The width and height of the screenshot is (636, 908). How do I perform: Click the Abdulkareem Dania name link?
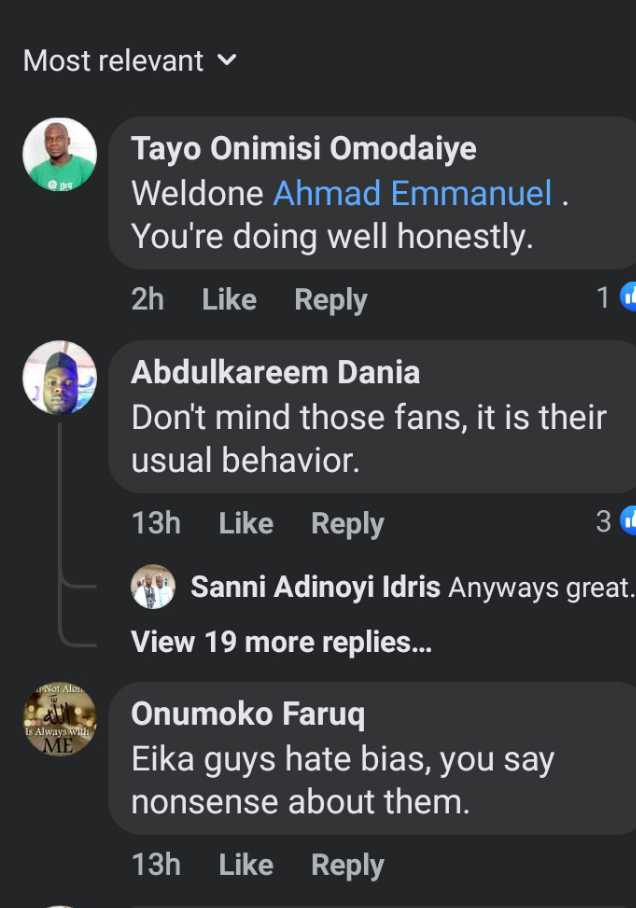click(x=276, y=372)
